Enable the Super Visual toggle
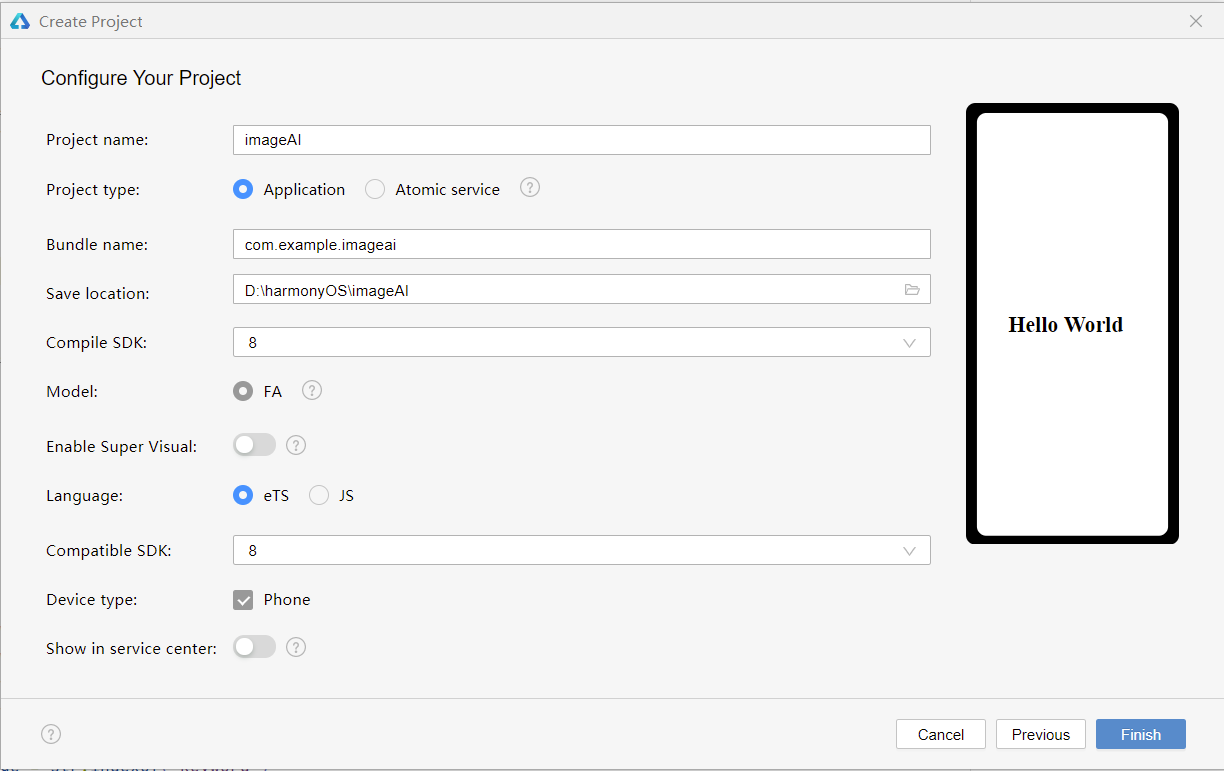 pyautogui.click(x=255, y=445)
